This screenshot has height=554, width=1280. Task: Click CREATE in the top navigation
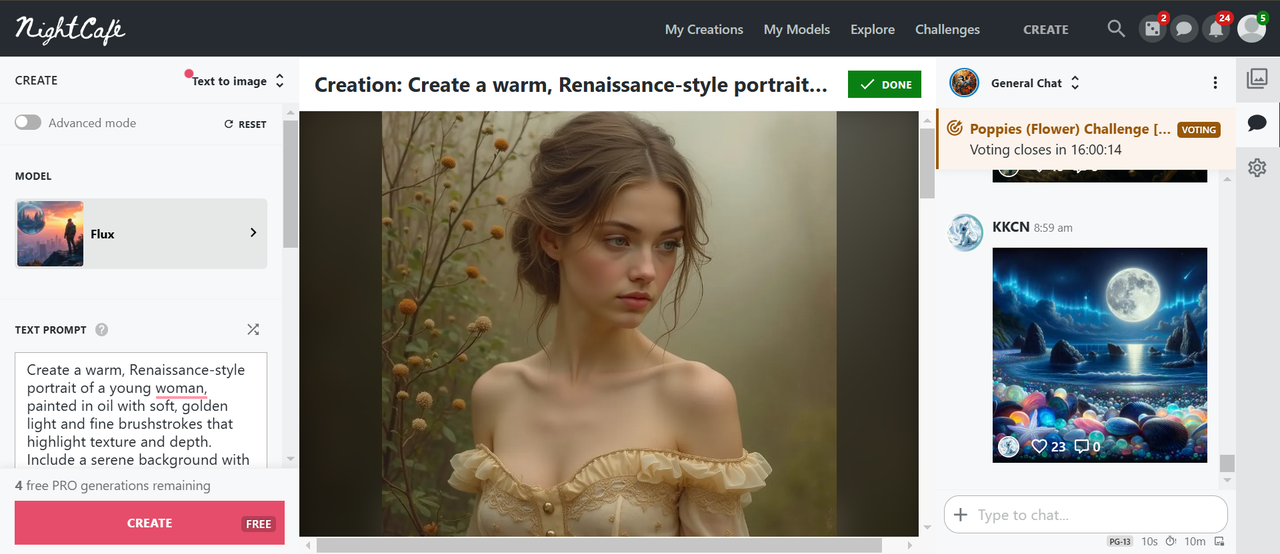[x=1046, y=29]
